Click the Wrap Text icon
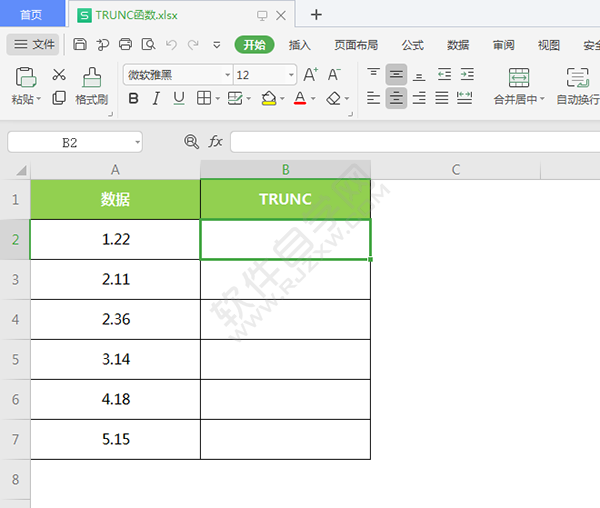Screen dimensions: 600x508 tap(577, 78)
